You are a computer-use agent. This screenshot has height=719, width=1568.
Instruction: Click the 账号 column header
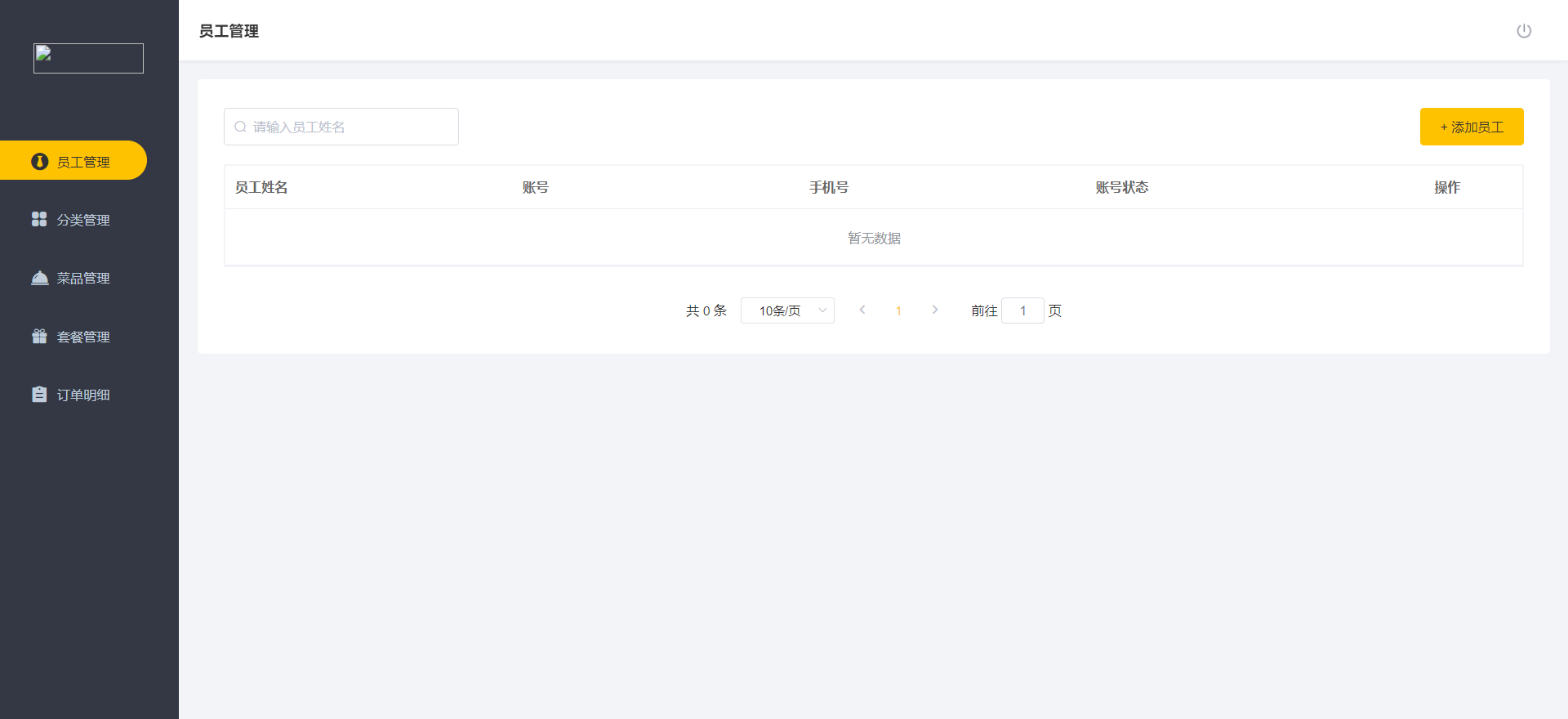pos(535,187)
